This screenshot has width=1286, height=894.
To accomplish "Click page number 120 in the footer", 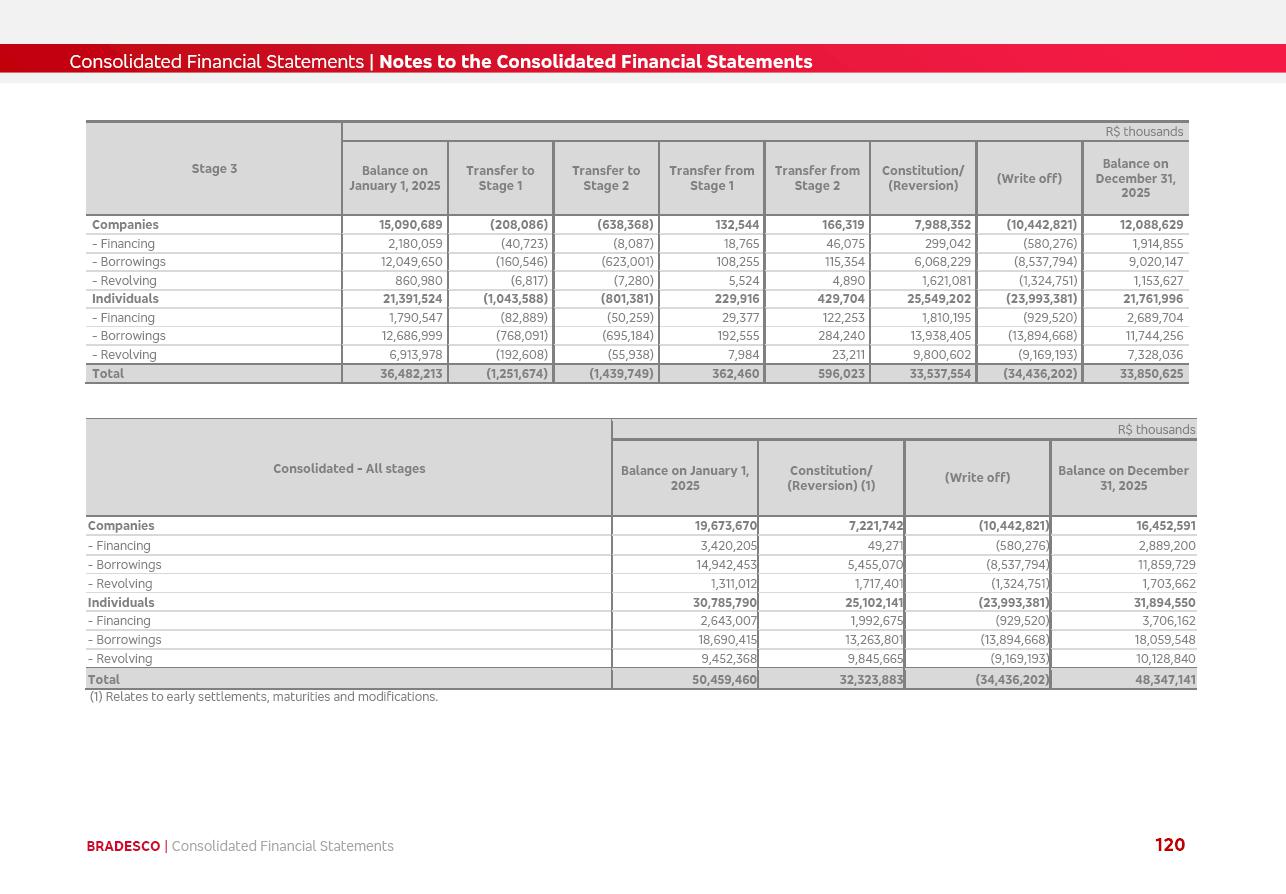I will (1169, 845).
